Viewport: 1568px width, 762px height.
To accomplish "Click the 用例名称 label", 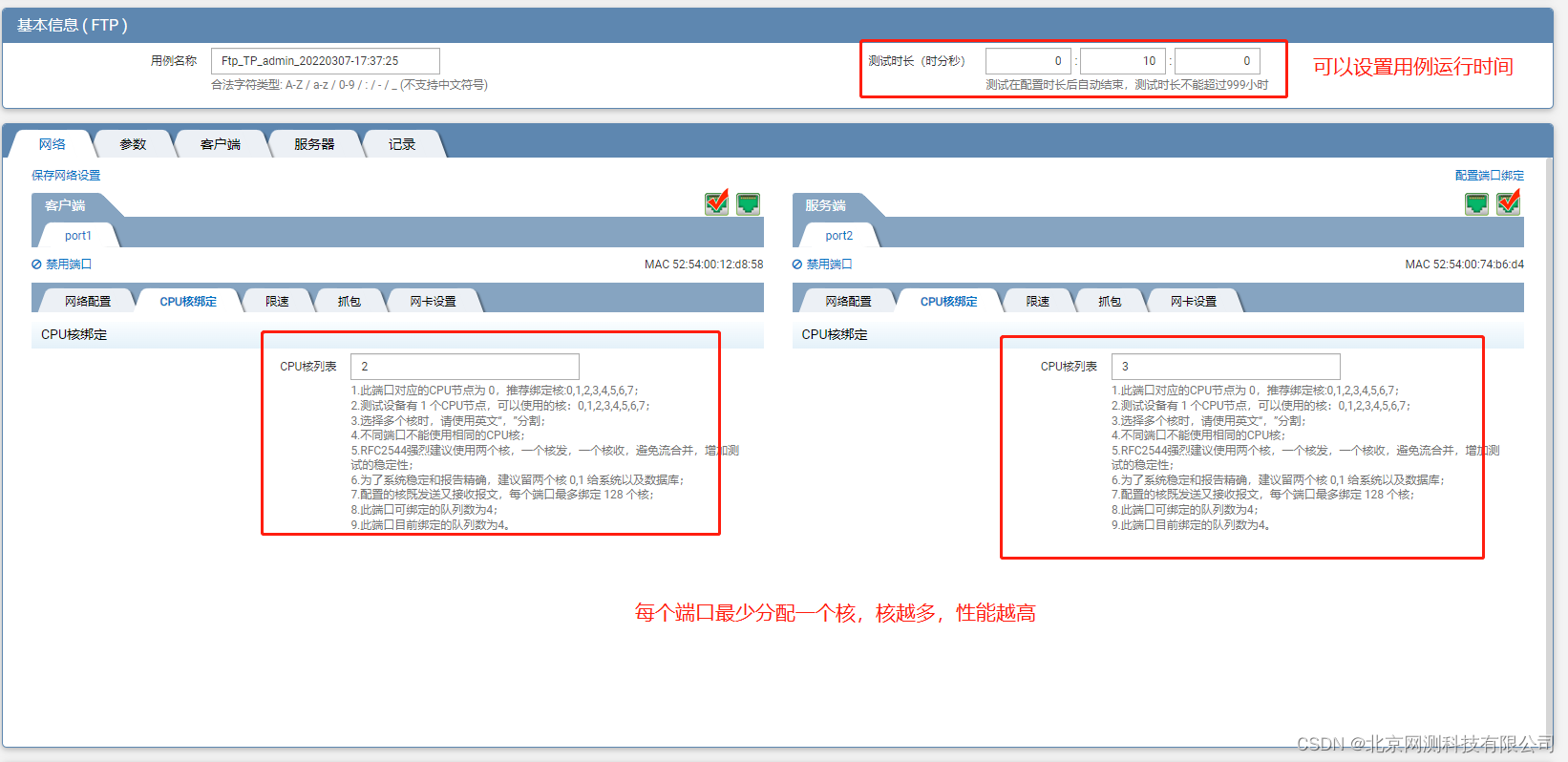I will [174, 61].
